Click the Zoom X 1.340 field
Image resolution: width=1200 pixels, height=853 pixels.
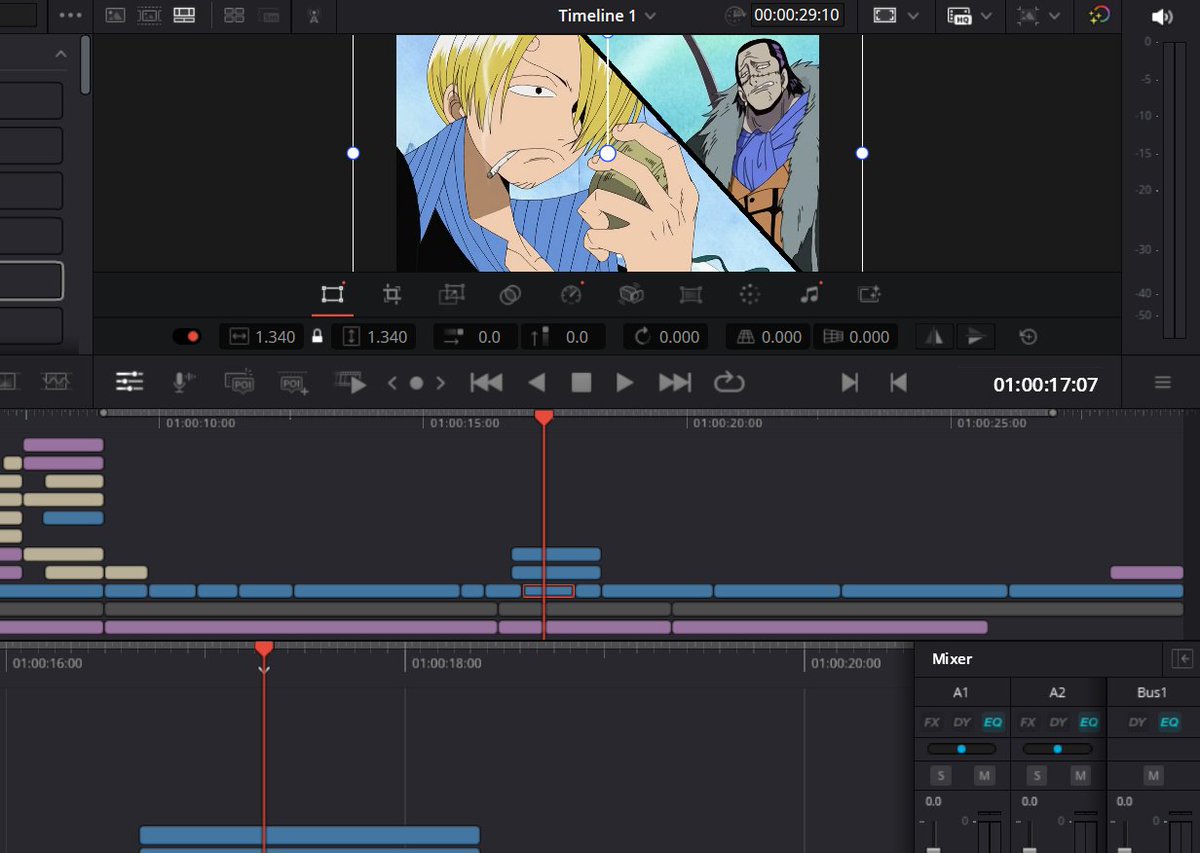pos(263,337)
